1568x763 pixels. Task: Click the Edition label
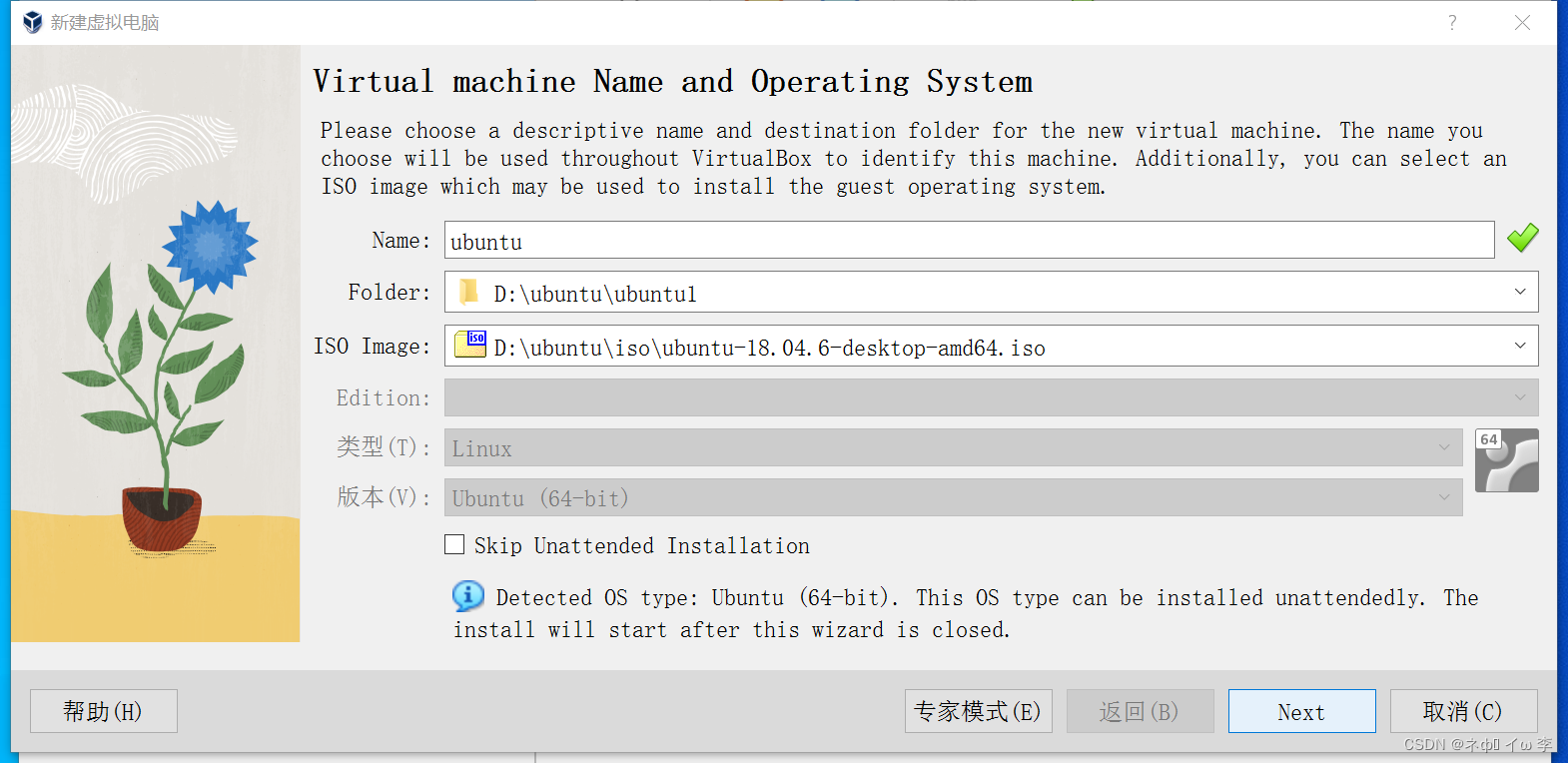point(384,397)
